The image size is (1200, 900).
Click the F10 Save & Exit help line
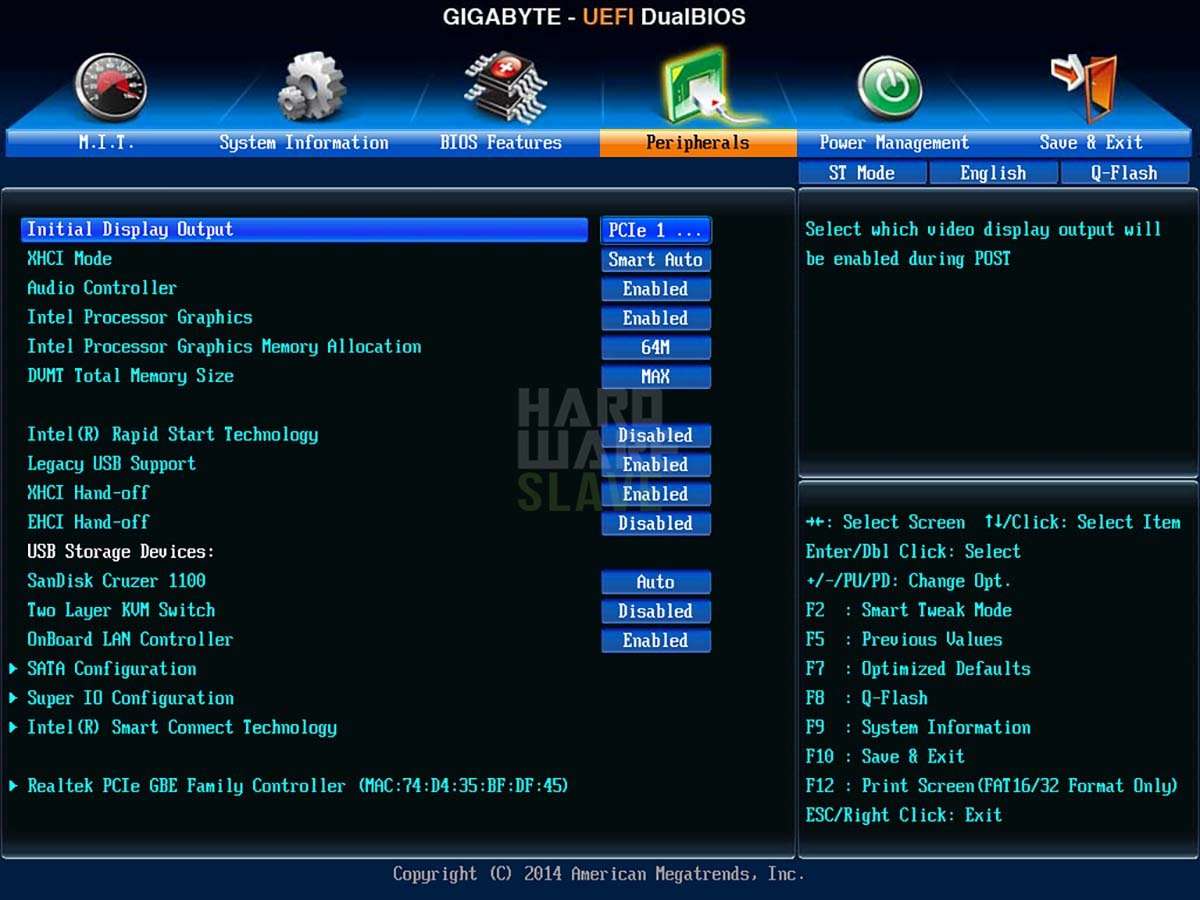(885, 756)
